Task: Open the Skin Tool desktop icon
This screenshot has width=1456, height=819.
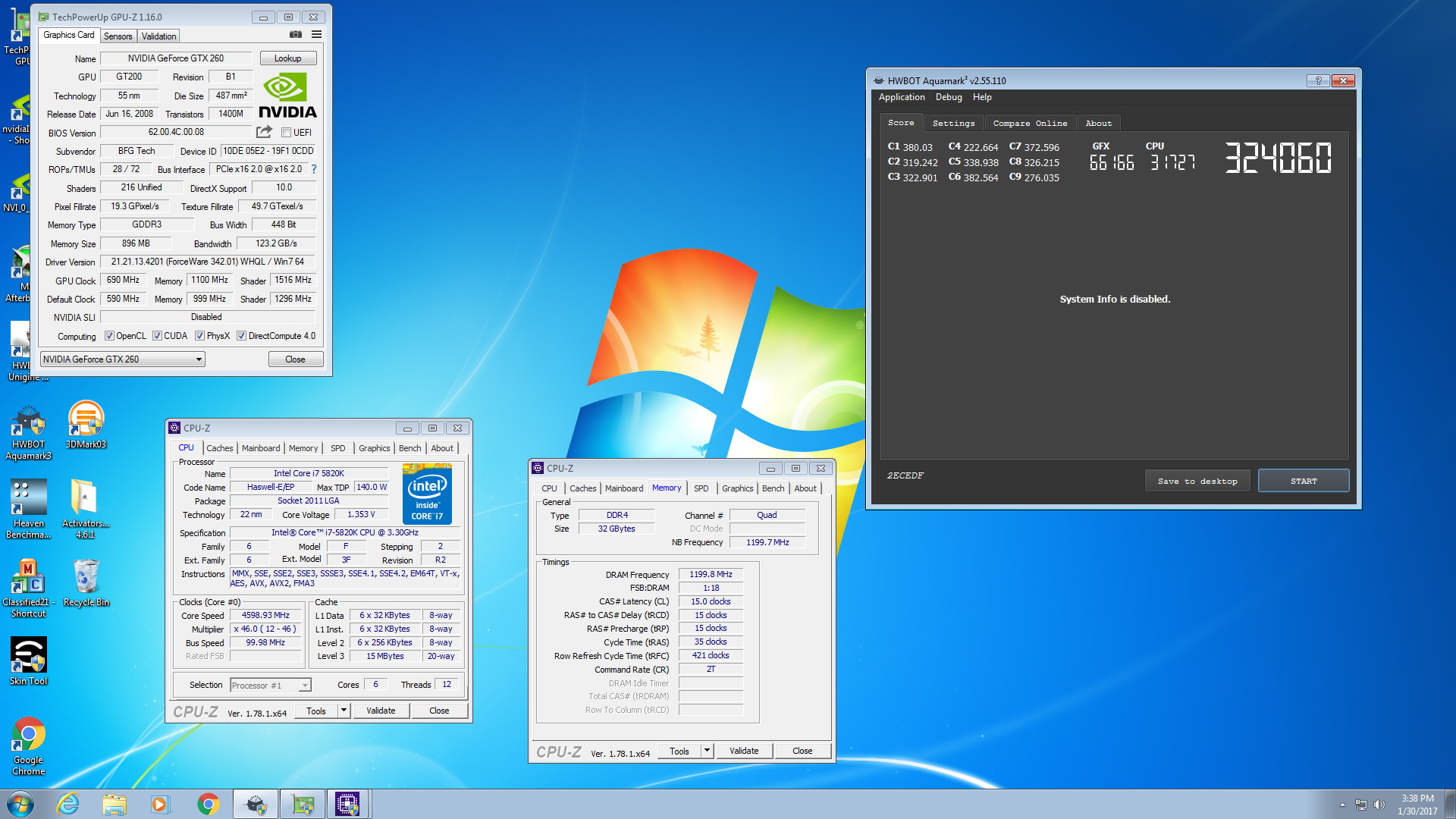Action: (28, 661)
